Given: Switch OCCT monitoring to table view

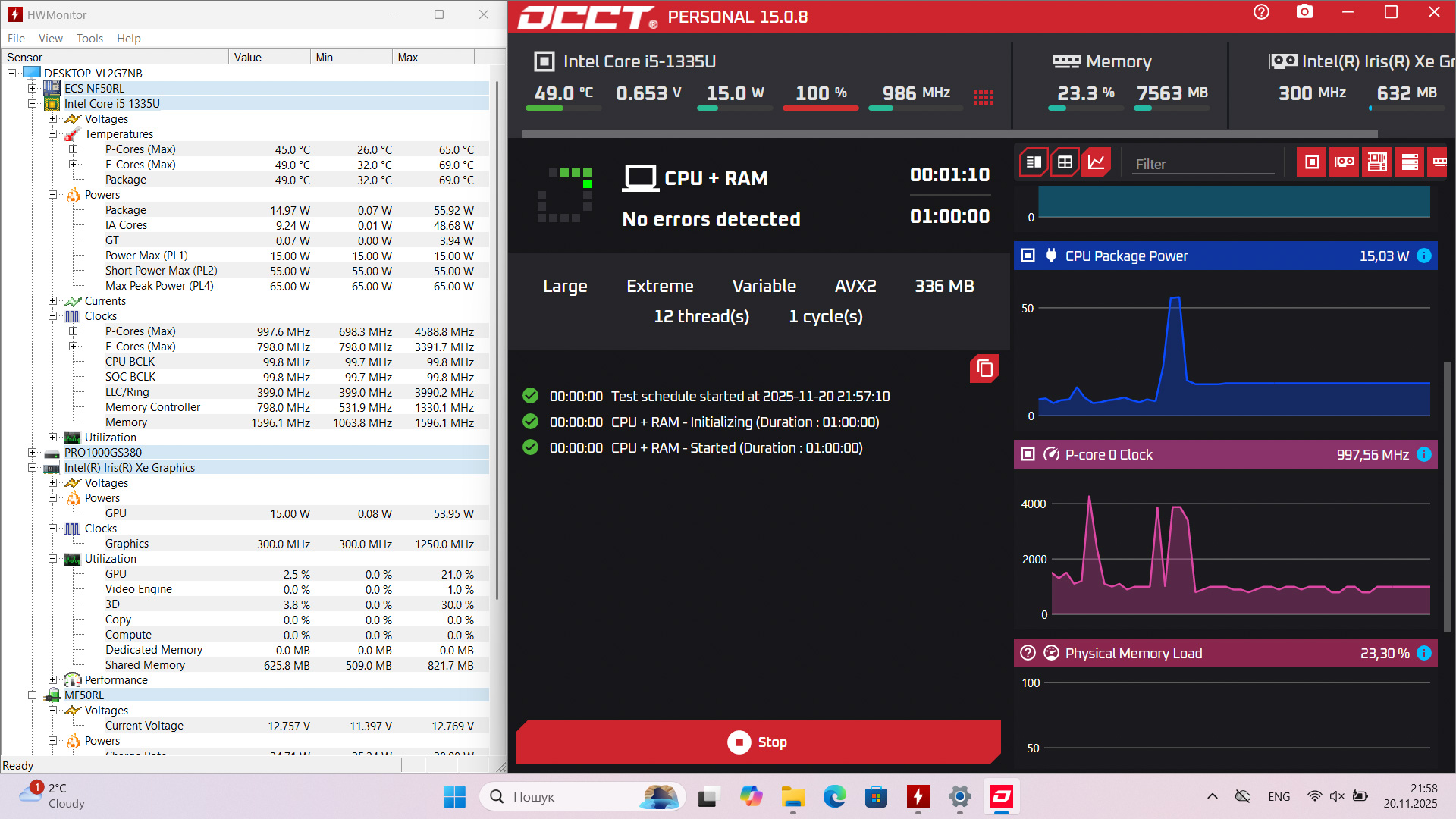Looking at the screenshot, I should pyautogui.click(x=1065, y=162).
